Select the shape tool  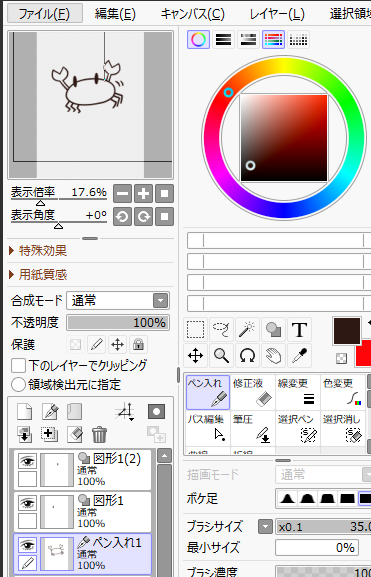click(x=273, y=330)
